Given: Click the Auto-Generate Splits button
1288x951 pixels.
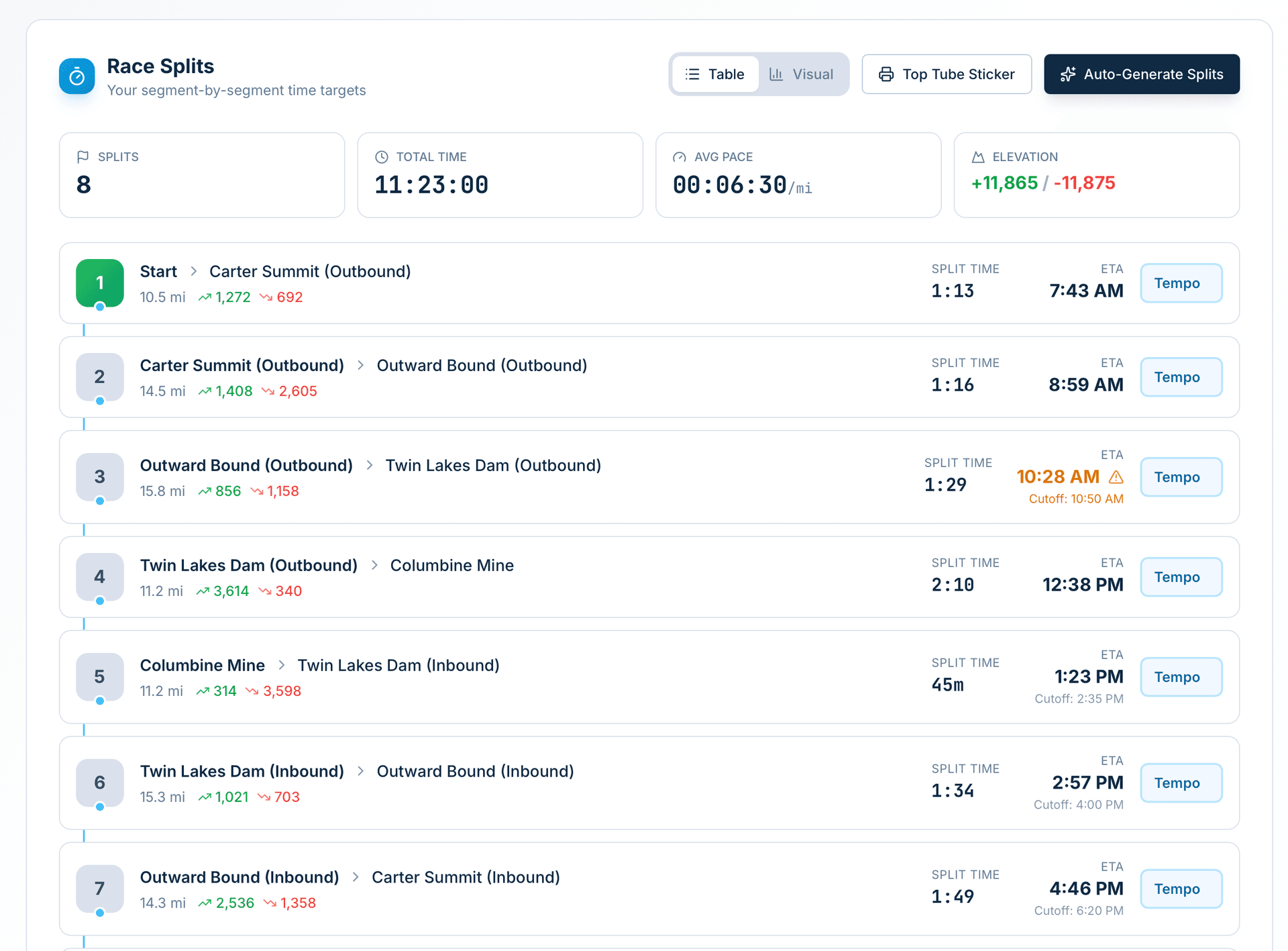Looking at the screenshot, I should click(1142, 74).
